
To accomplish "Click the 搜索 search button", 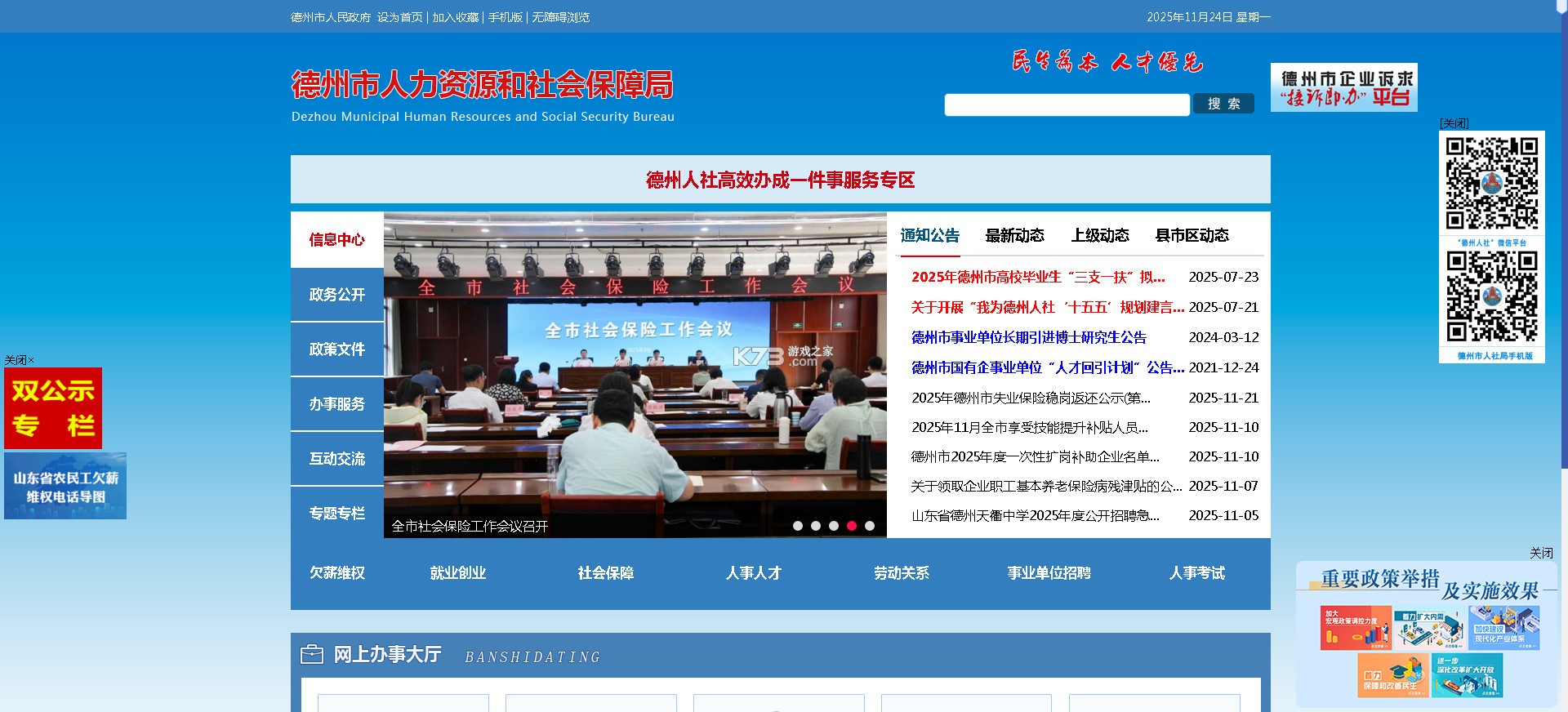I will coord(1223,104).
